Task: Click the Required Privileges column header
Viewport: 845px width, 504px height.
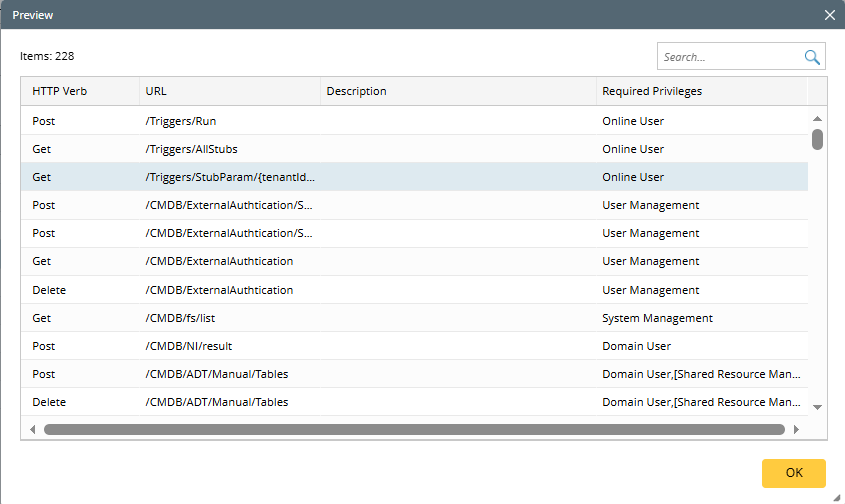Action: click(700, 91)
